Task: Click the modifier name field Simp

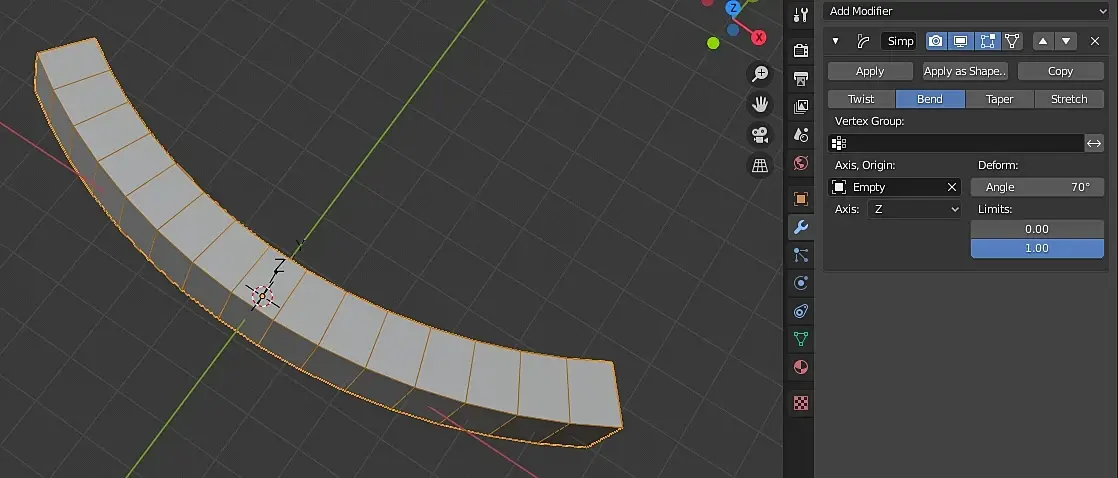Action: coord(900,41)
